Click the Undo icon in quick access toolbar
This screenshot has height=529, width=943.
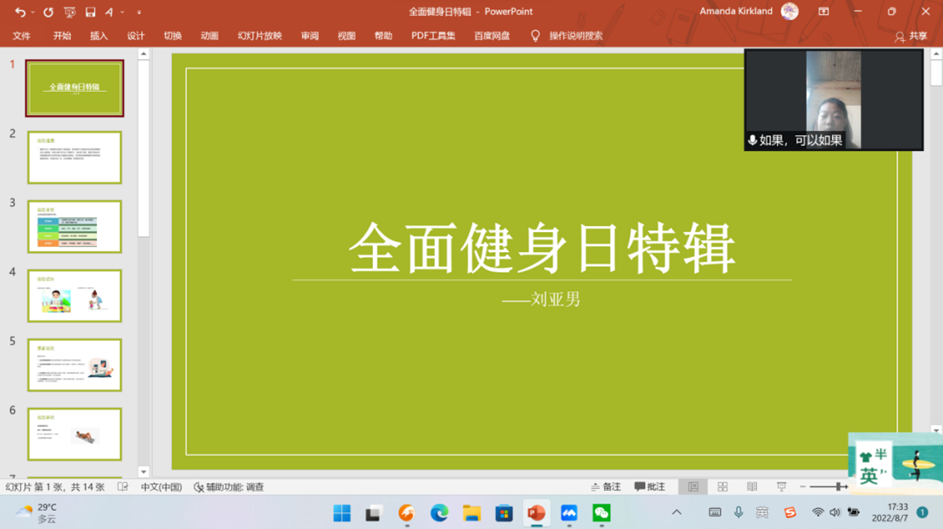(19, 12)
